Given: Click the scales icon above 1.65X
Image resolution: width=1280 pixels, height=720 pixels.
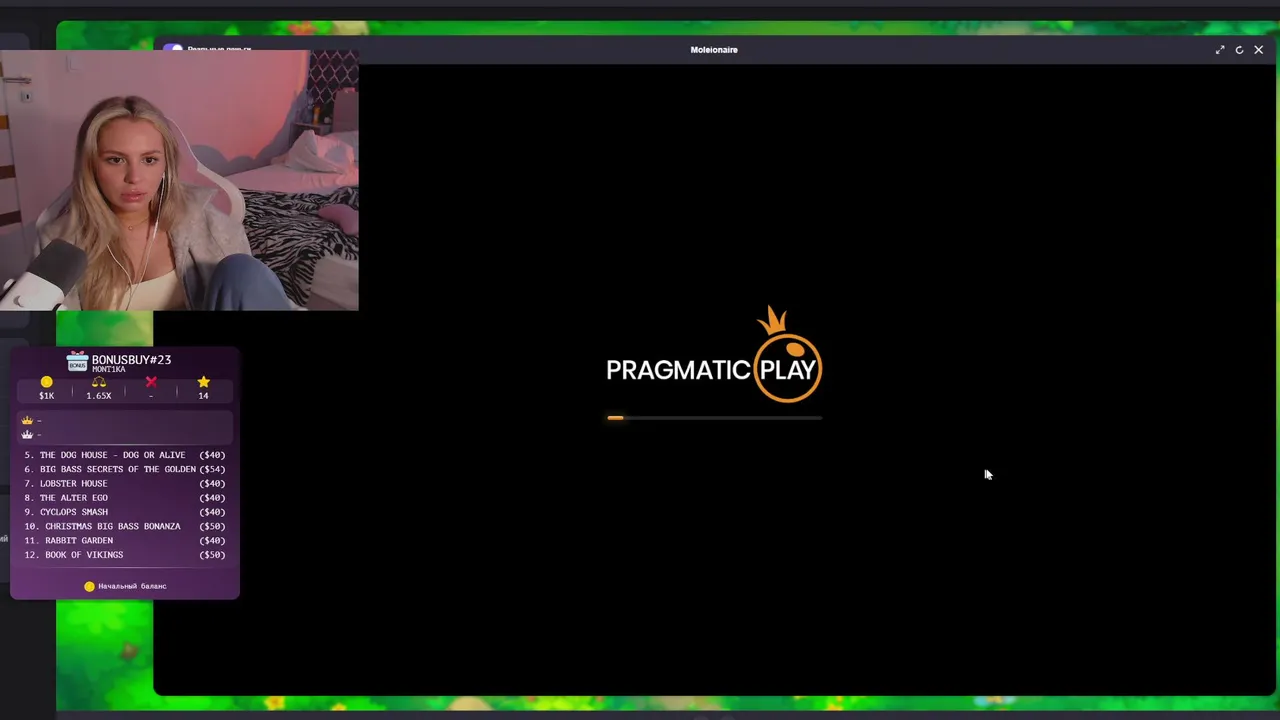Looking at the screenshot, I should [98, 382].
